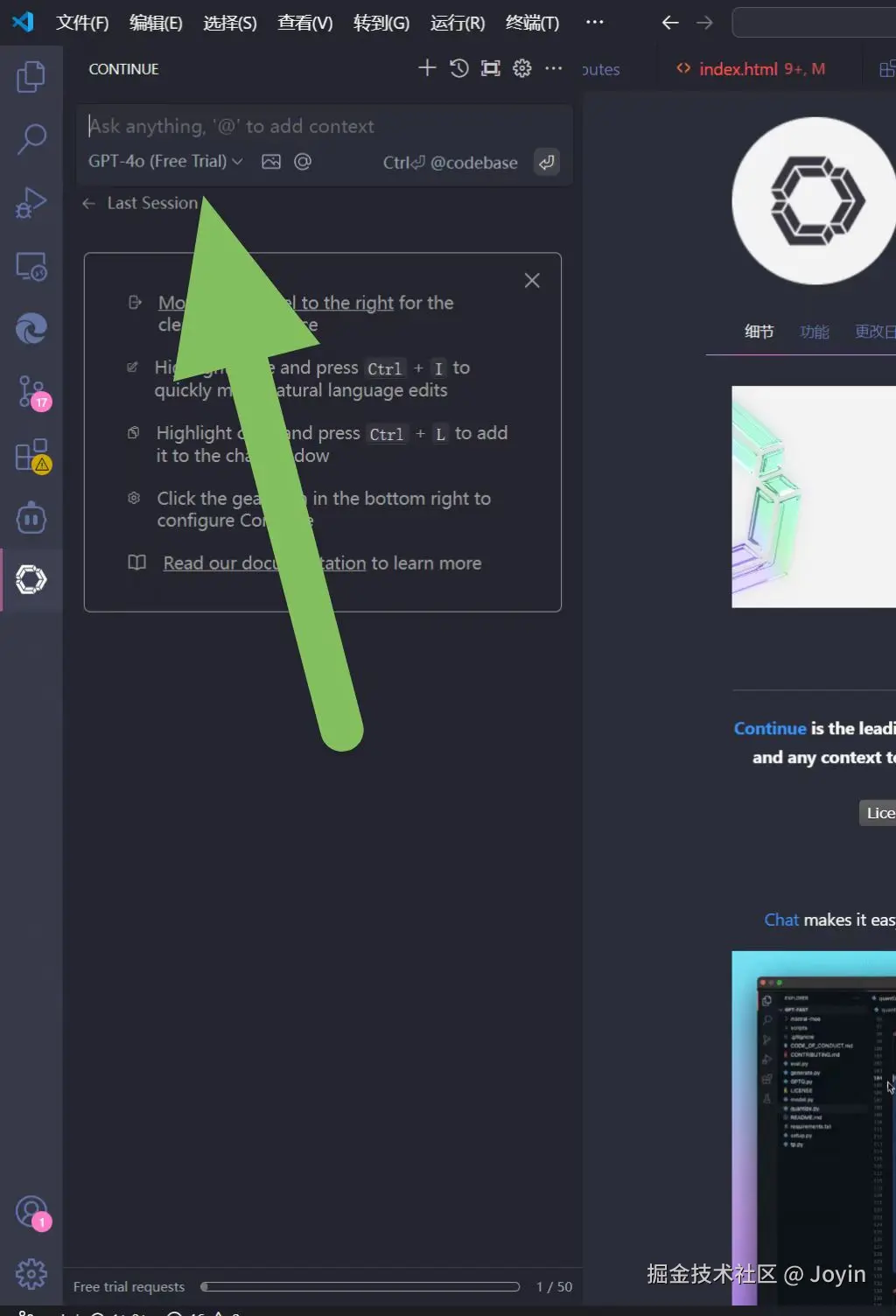Screen dimensions: 896x1316
Task: Add image to chat input
Action: (271, 162)
